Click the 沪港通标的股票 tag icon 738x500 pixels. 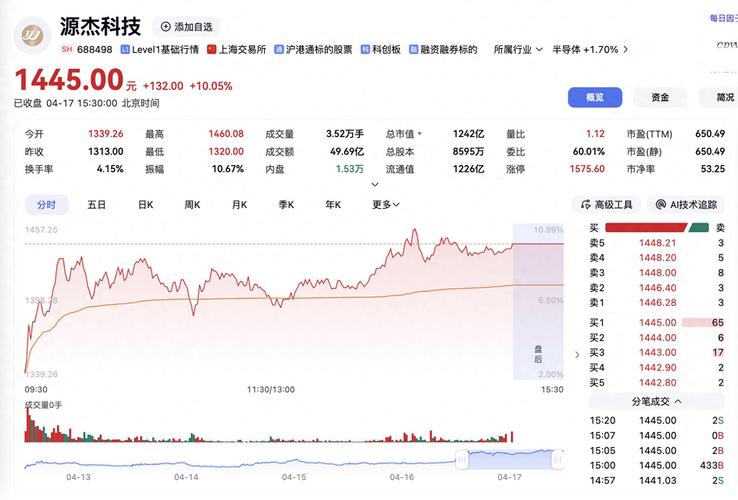coord(279,49)
